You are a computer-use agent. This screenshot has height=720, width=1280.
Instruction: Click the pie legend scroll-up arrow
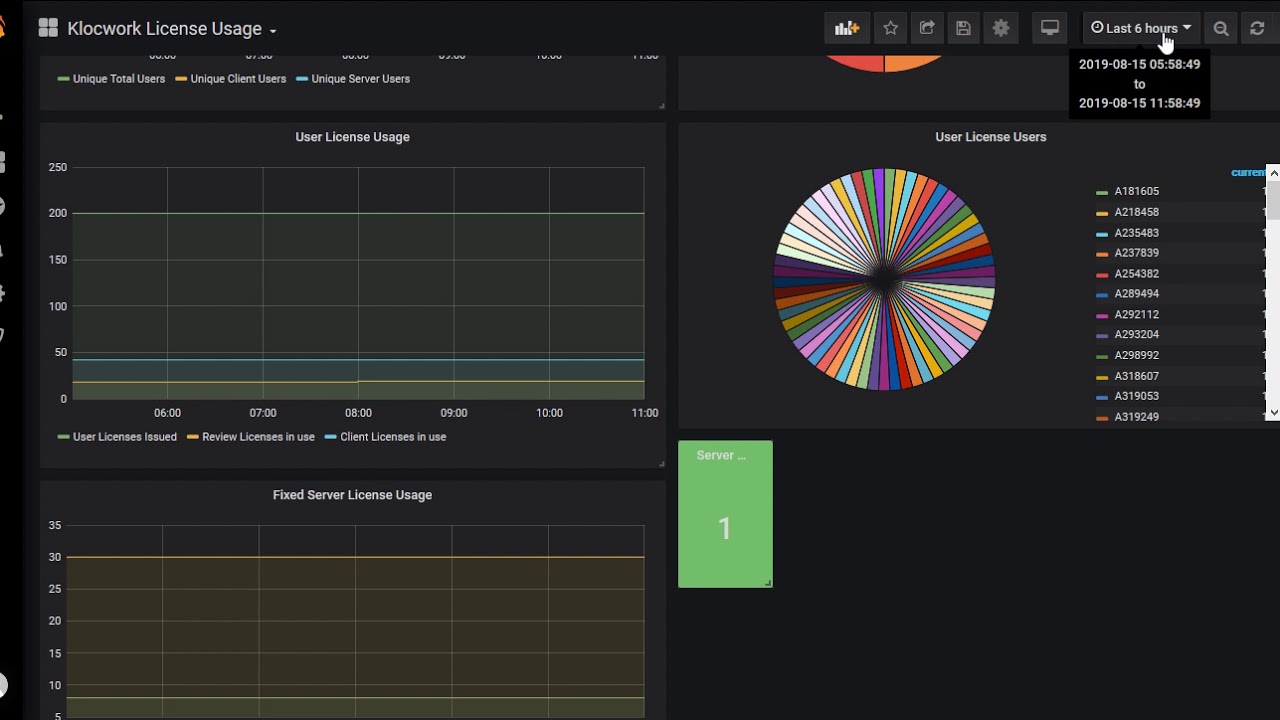1273,173
